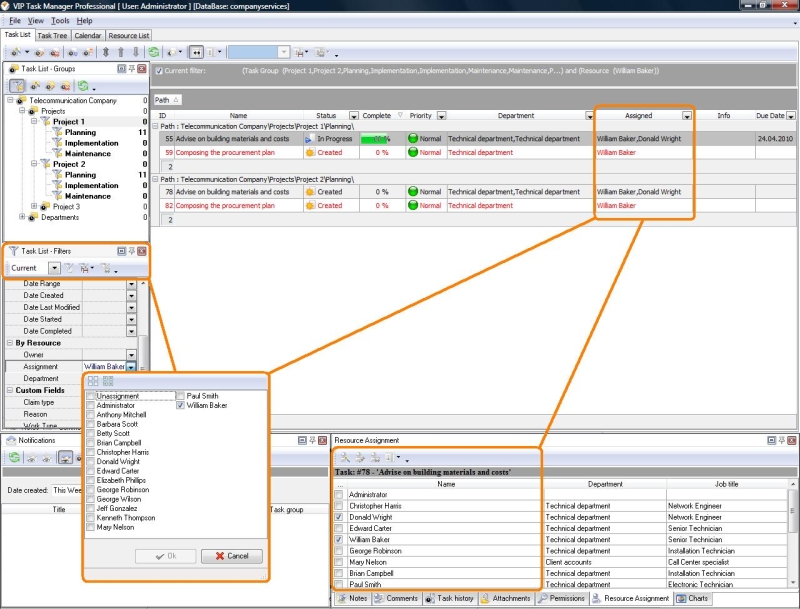Click the Job title column header
The width and height of the screenshot is (800, 609).
(x=727, y=484)
